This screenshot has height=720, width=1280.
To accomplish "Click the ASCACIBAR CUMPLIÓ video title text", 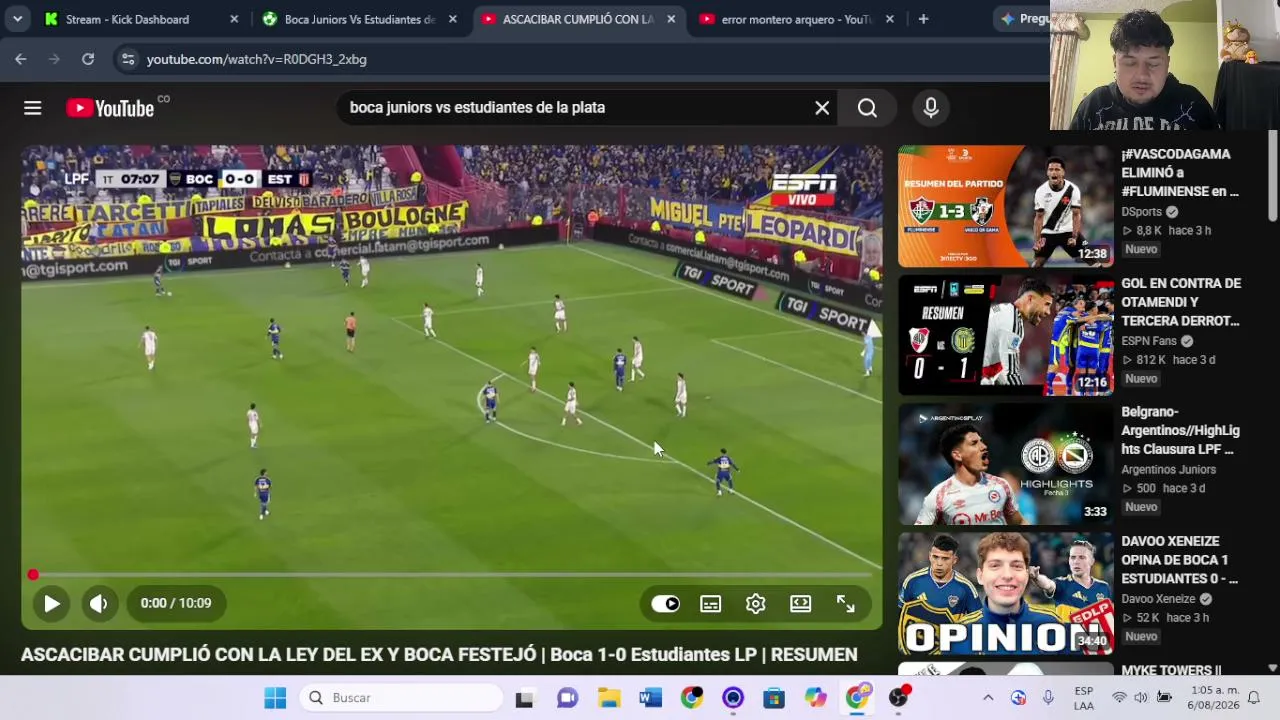I will click(439, 655).
